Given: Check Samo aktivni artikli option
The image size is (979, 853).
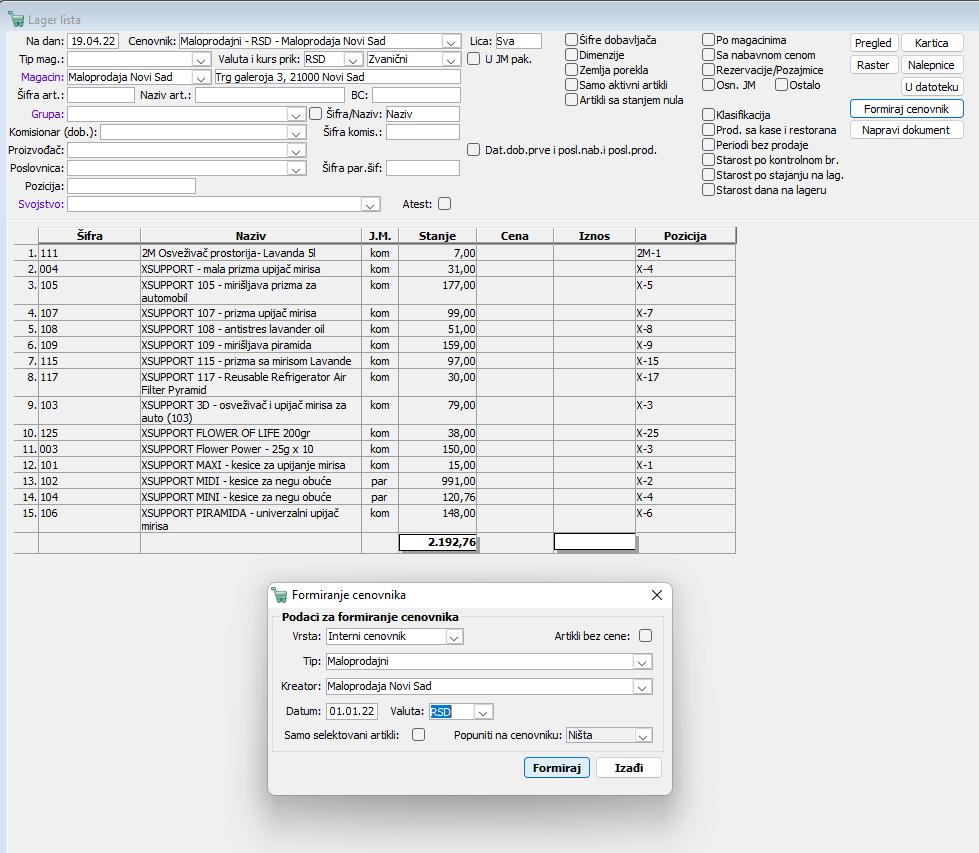Looking at the screenshot, I should 571,85.
